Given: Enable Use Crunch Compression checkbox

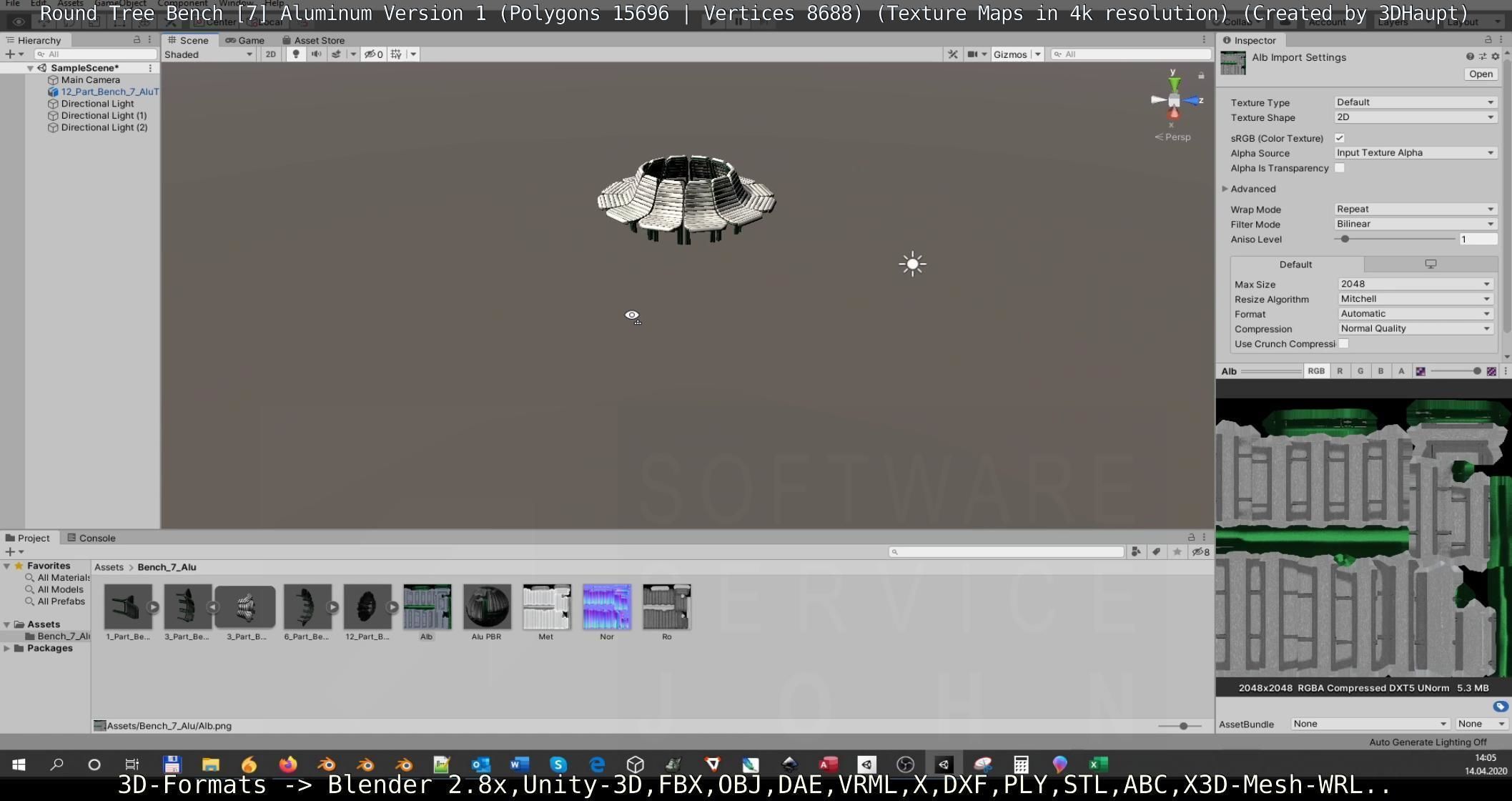Looking at the screenshot, I should coord(1344,344).
